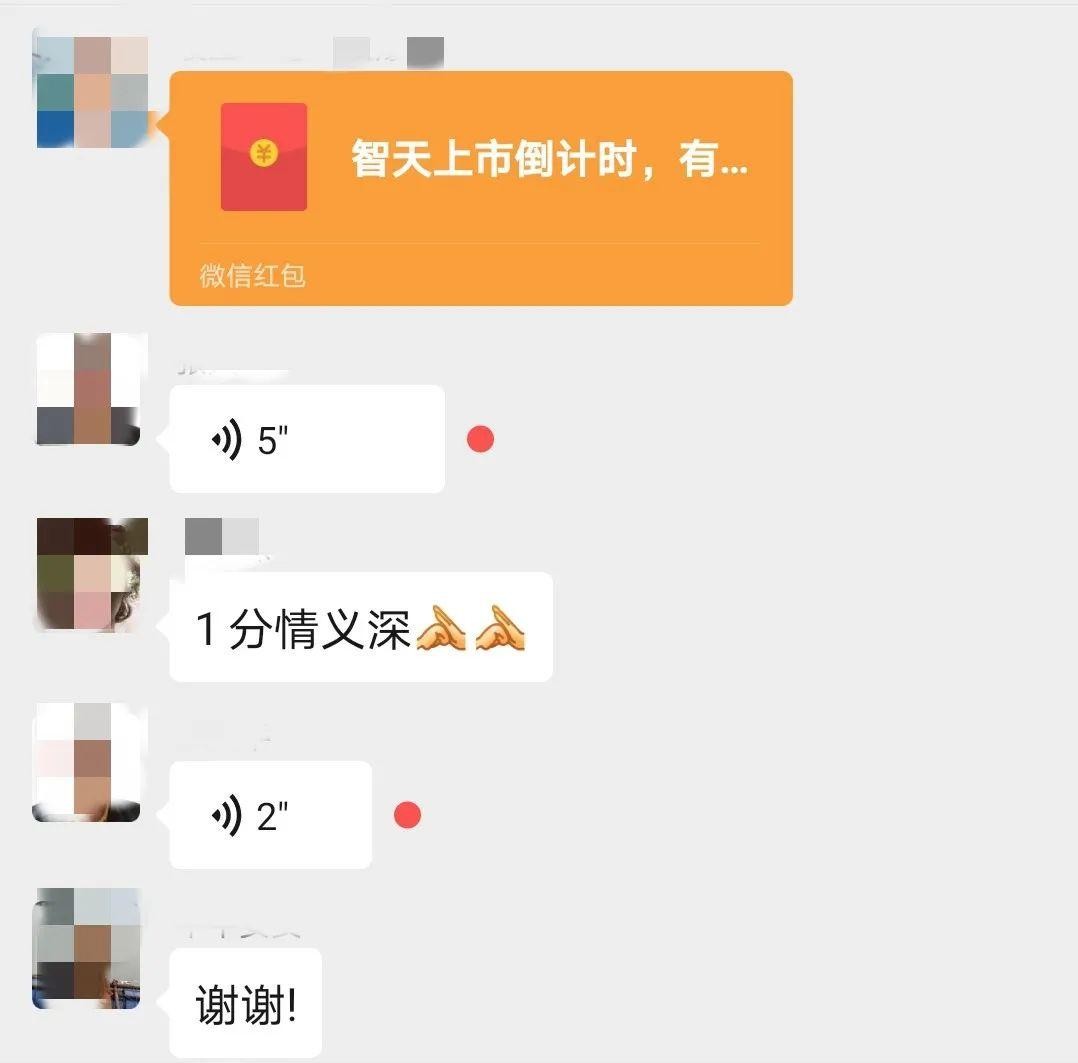Open avatar of the 1分情义深 sender
This screenshot has height=1063, width=1078.
tap(91, 574)
